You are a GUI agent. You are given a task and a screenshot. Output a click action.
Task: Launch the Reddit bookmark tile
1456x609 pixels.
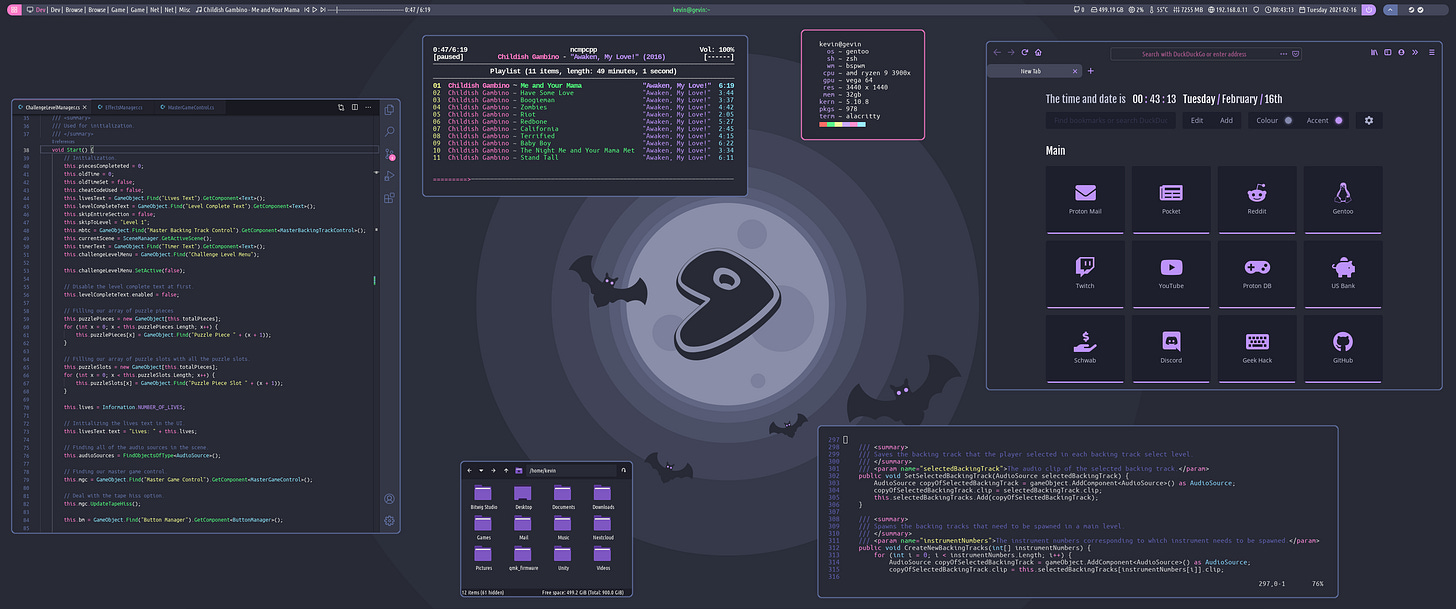click(1256, 198)
